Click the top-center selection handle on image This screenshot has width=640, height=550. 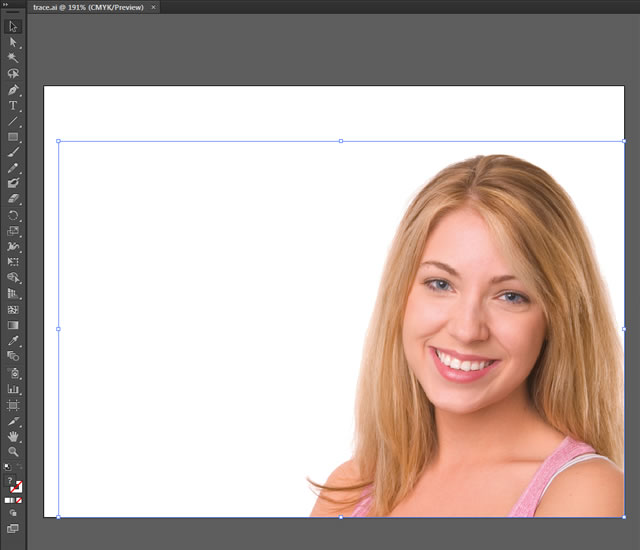click(341, 141)
